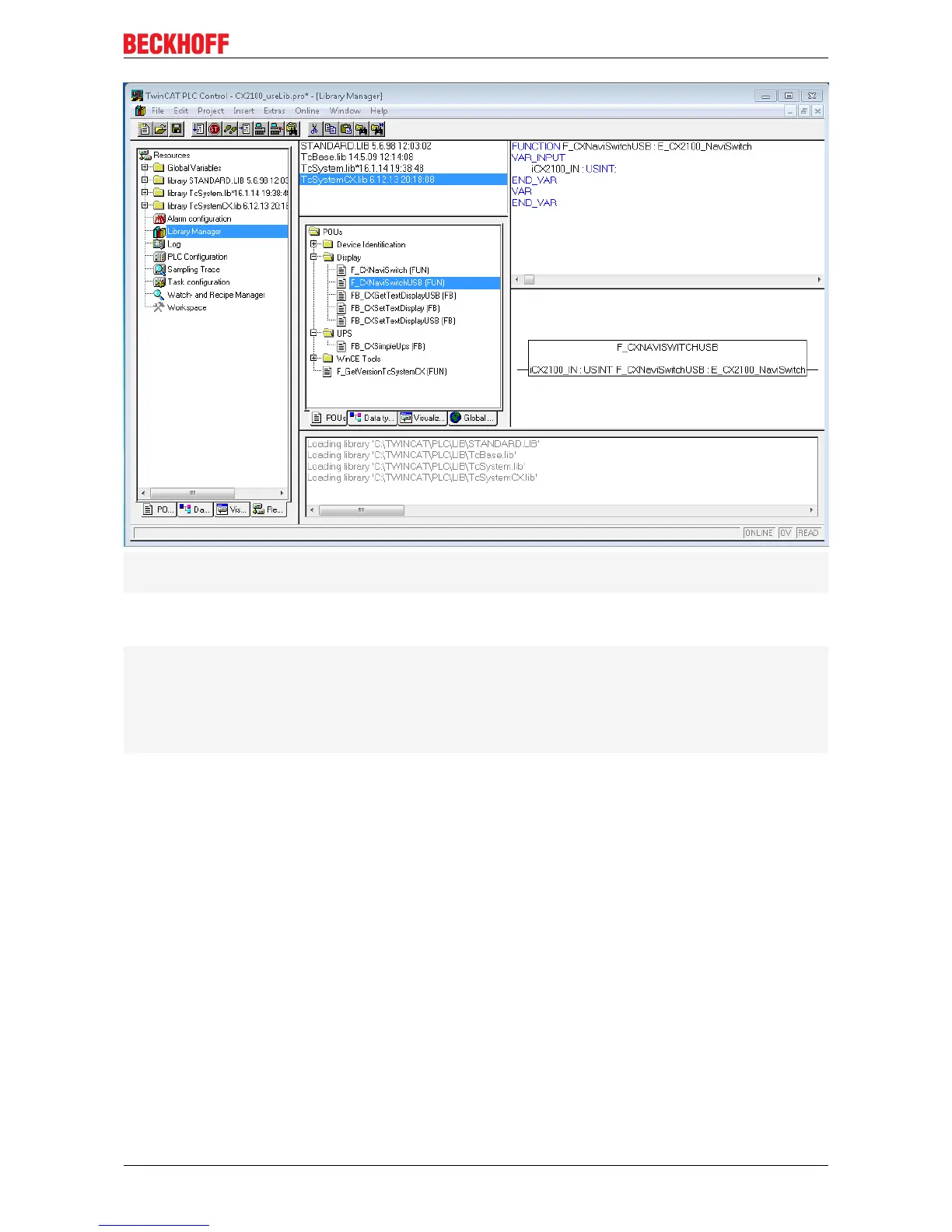Click the New file toolbar icon
This screenshot has width=952, height=1232.
coord(144,129)
